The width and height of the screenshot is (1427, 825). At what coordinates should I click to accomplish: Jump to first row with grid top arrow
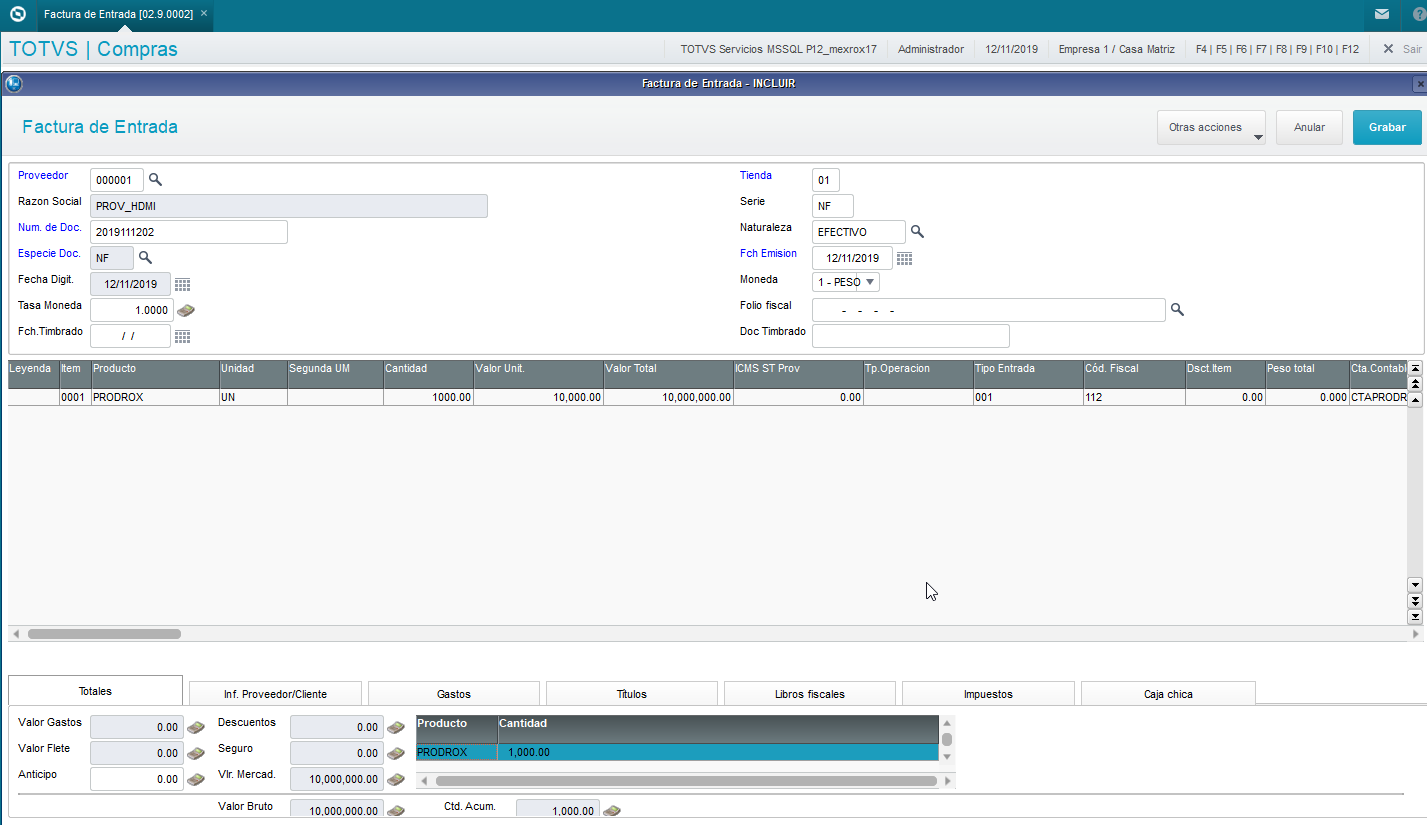pyautogui.click(x=1415, y=369)
